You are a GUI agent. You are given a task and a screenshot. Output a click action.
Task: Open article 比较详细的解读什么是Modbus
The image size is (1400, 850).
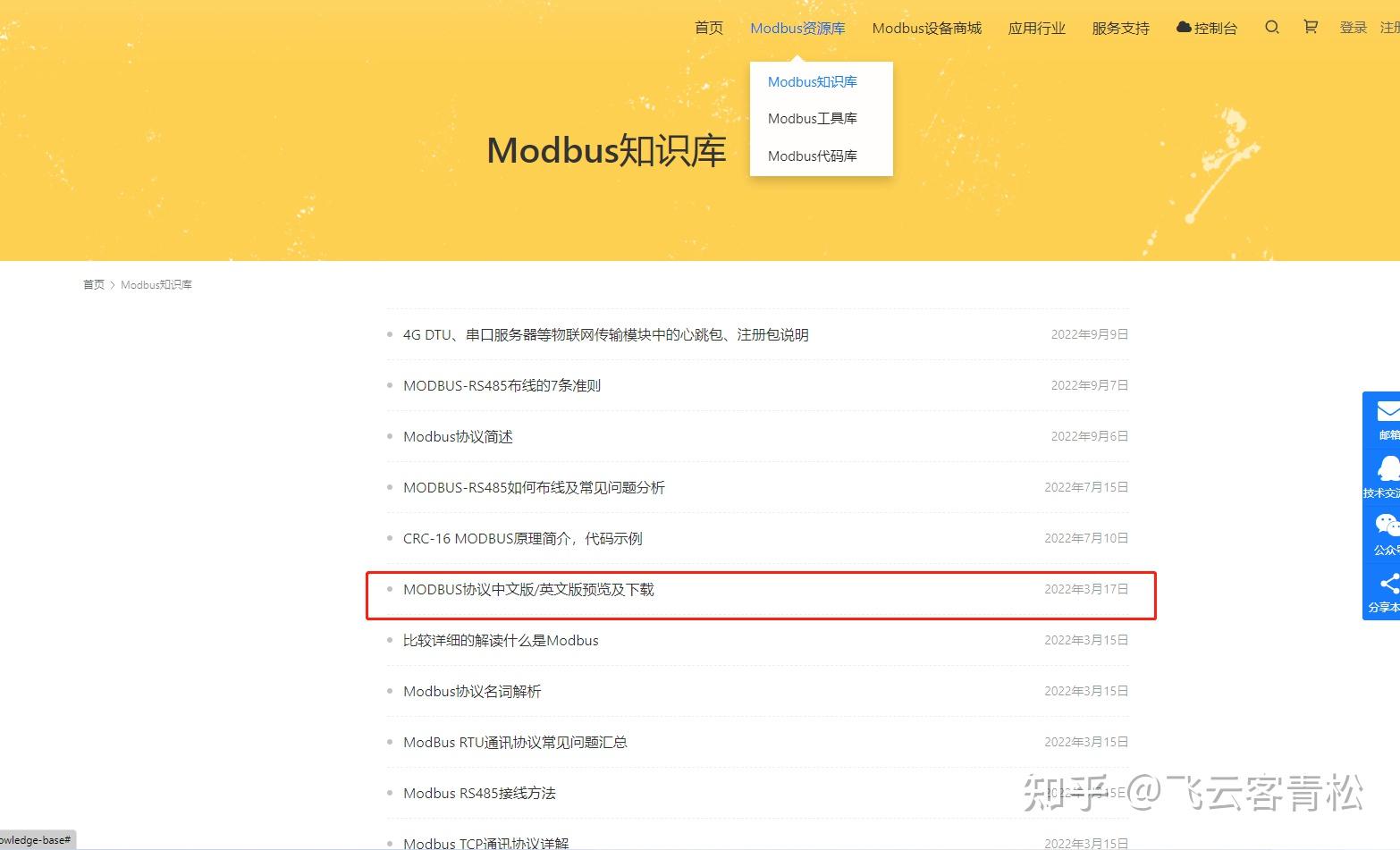pos(501,640)
